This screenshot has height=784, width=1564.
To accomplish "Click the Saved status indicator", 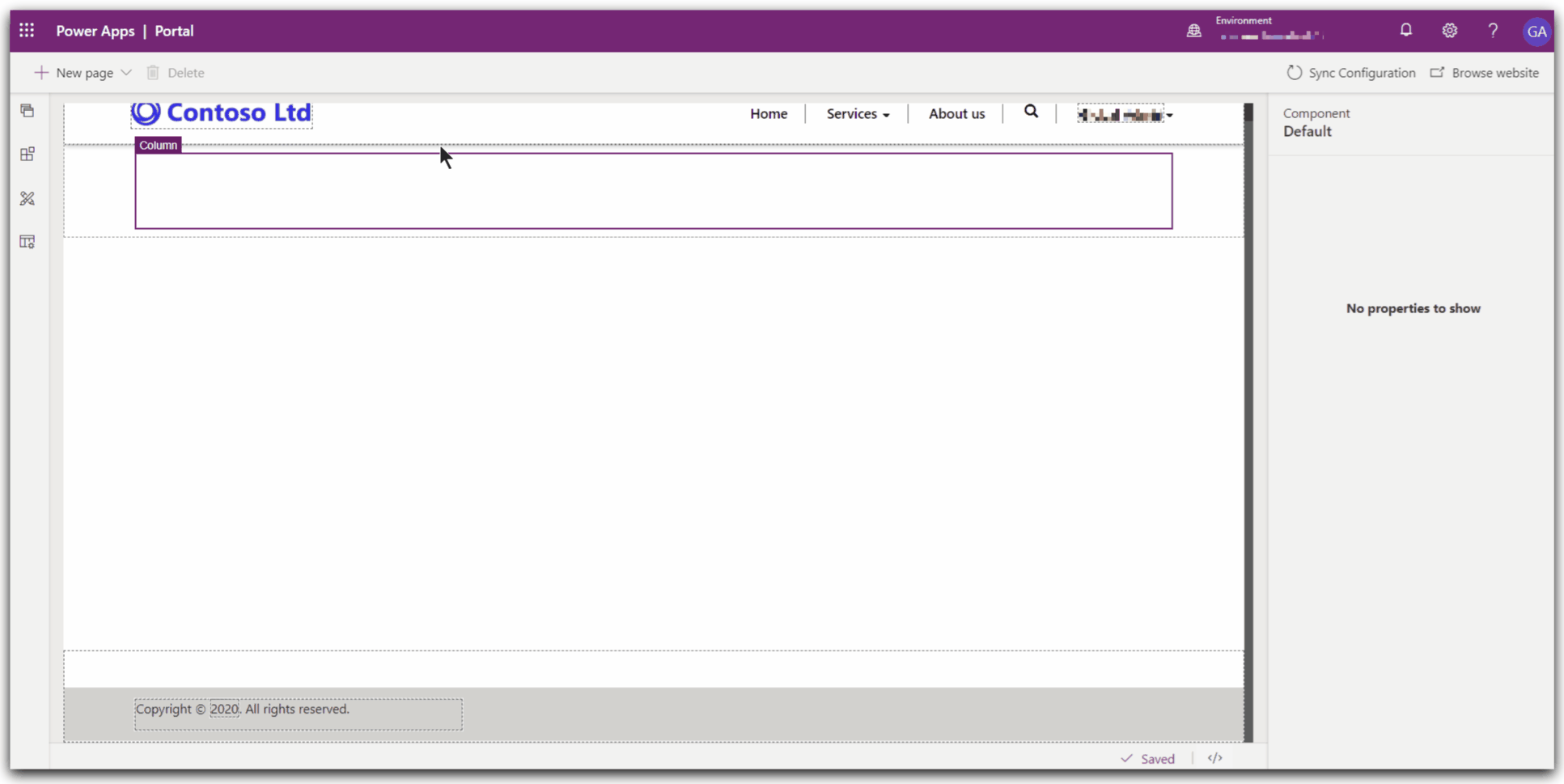I will click(x=1148, y=759).
